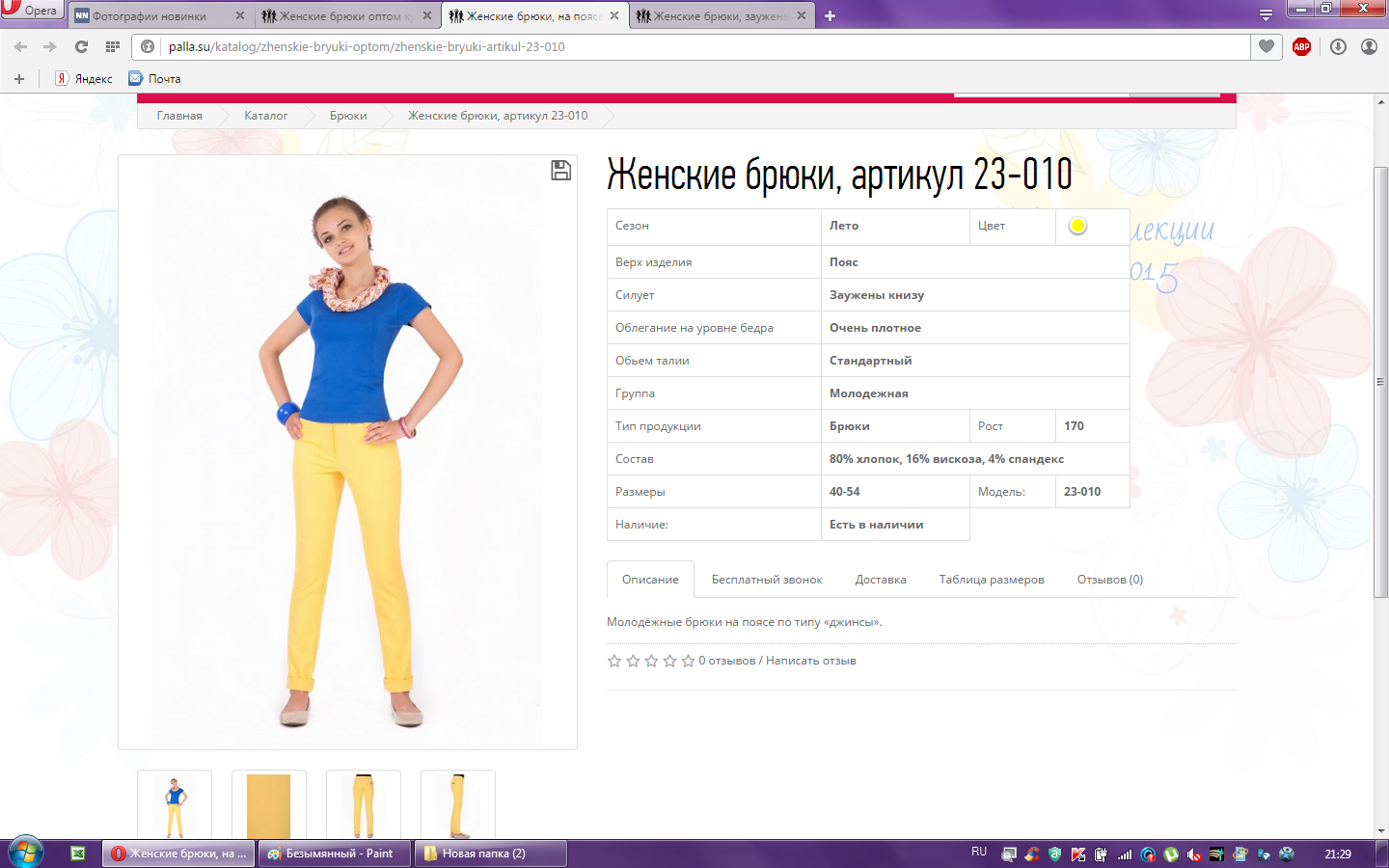1389x868 pixels.
Task: Go forward to the next page
Action: [x=48, y=46]
